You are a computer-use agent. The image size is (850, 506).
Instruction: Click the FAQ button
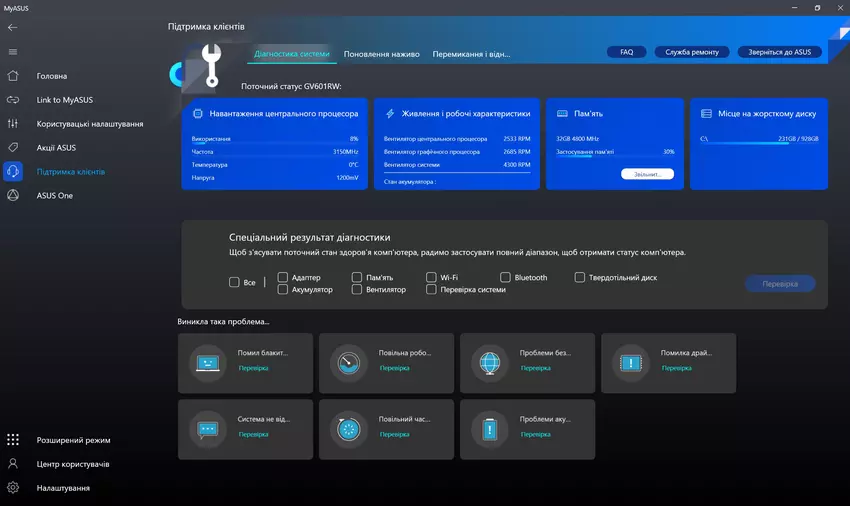point(626,52)
